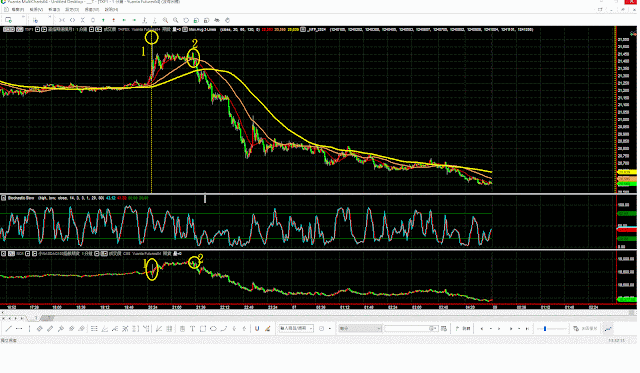
Task: Click the horizontal chart scrollbar
Action: point(318,312)
